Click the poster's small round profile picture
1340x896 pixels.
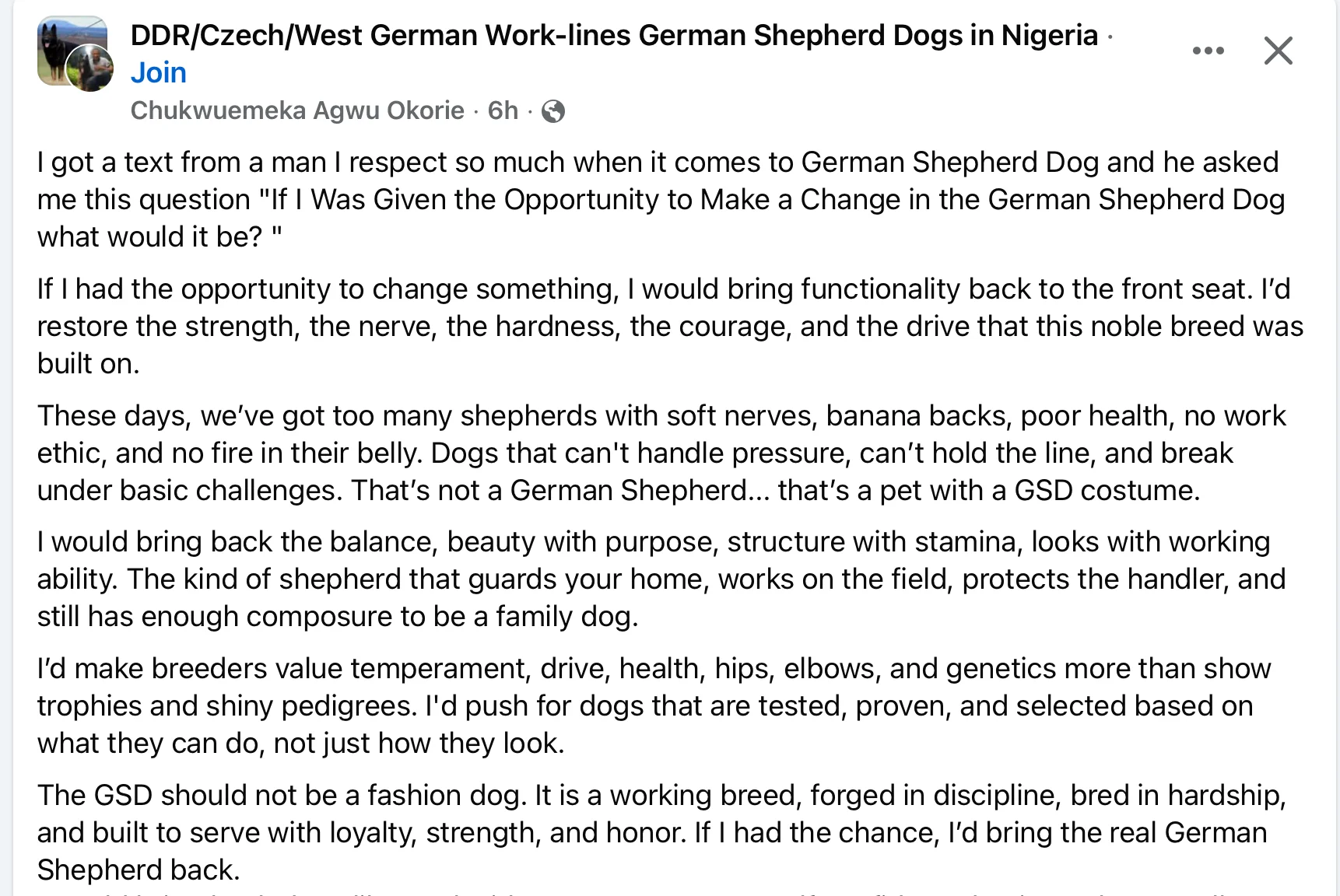point(90,68)
